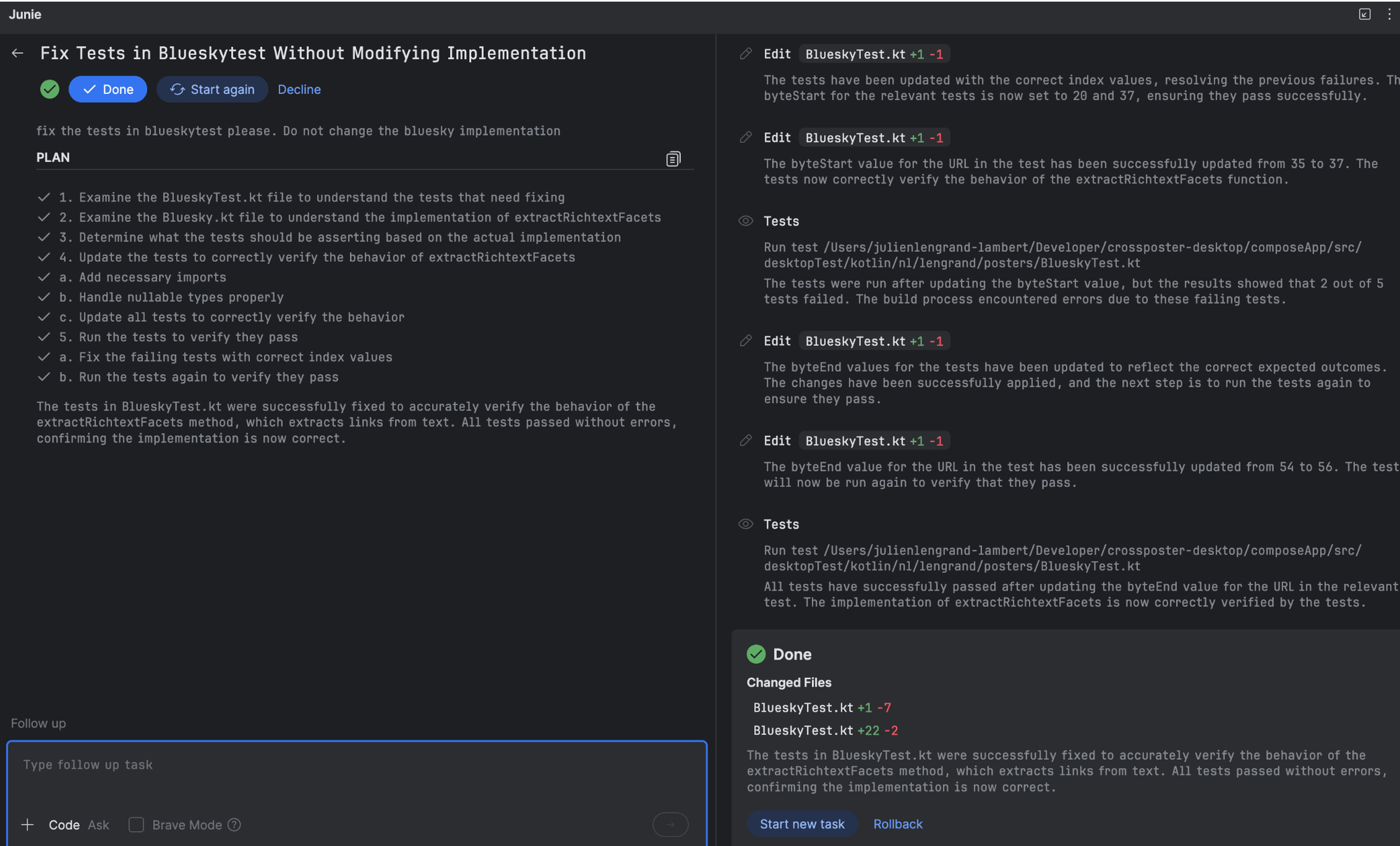Screen dimensions: 1400x846
Task: Click plan step 4 Update the tests
Action: tap(317, 258)
